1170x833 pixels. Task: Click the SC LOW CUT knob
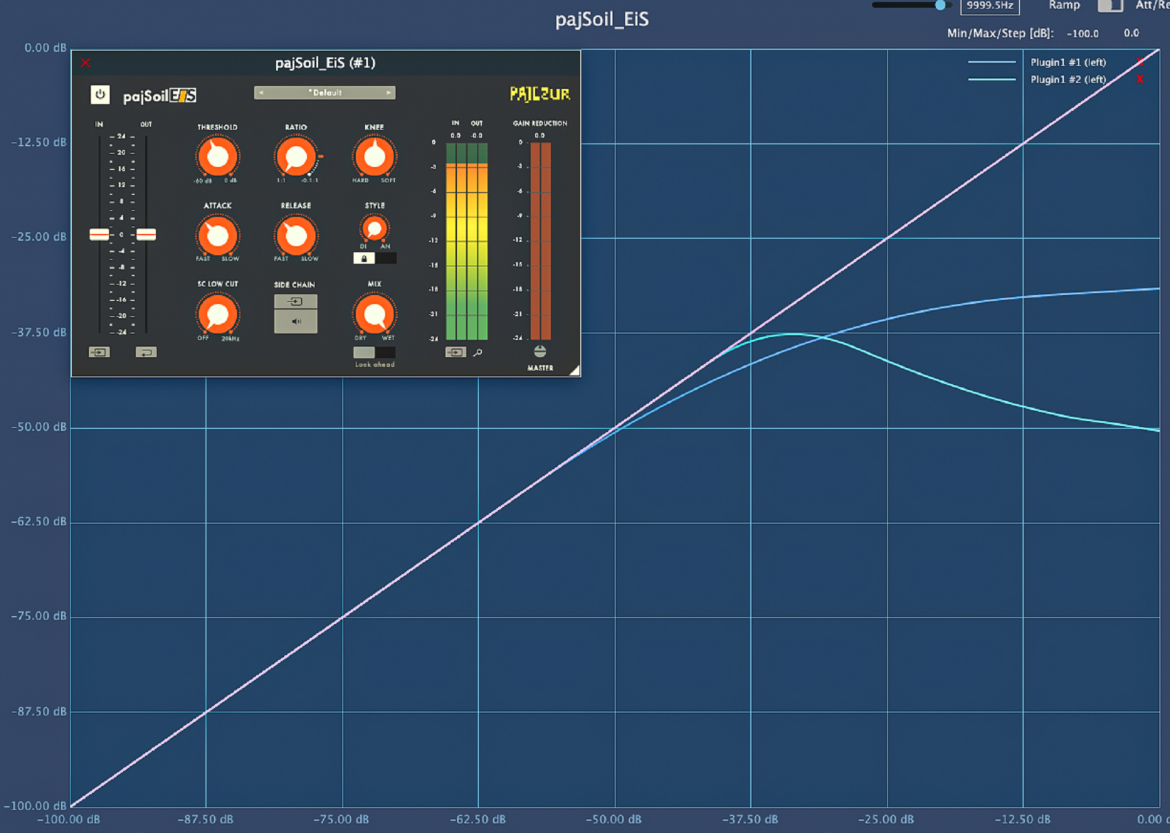tap(217, 314)
